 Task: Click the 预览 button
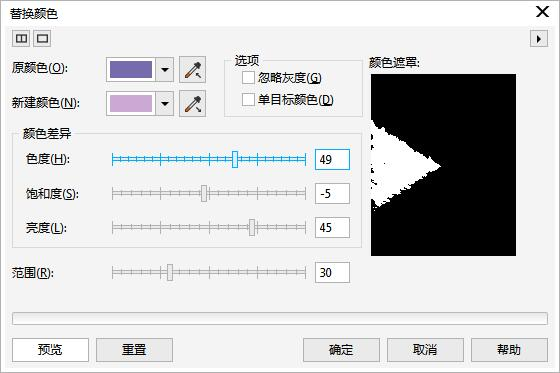[50, 350]
